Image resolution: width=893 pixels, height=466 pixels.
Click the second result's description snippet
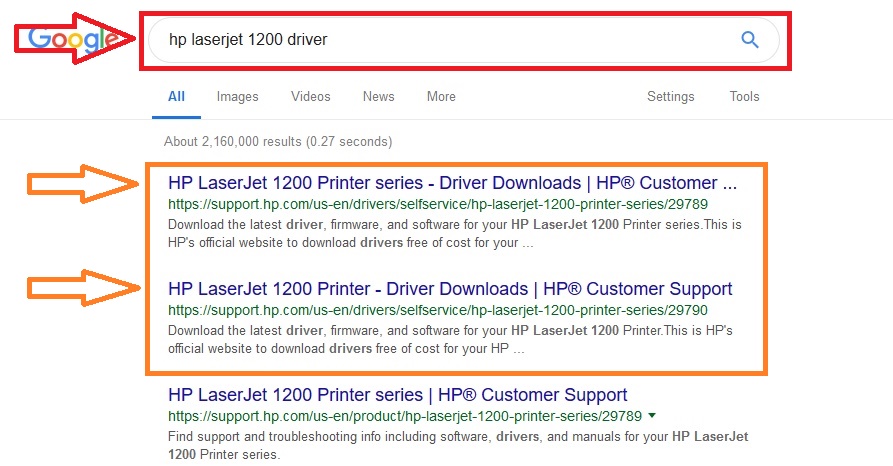[450, 340]
